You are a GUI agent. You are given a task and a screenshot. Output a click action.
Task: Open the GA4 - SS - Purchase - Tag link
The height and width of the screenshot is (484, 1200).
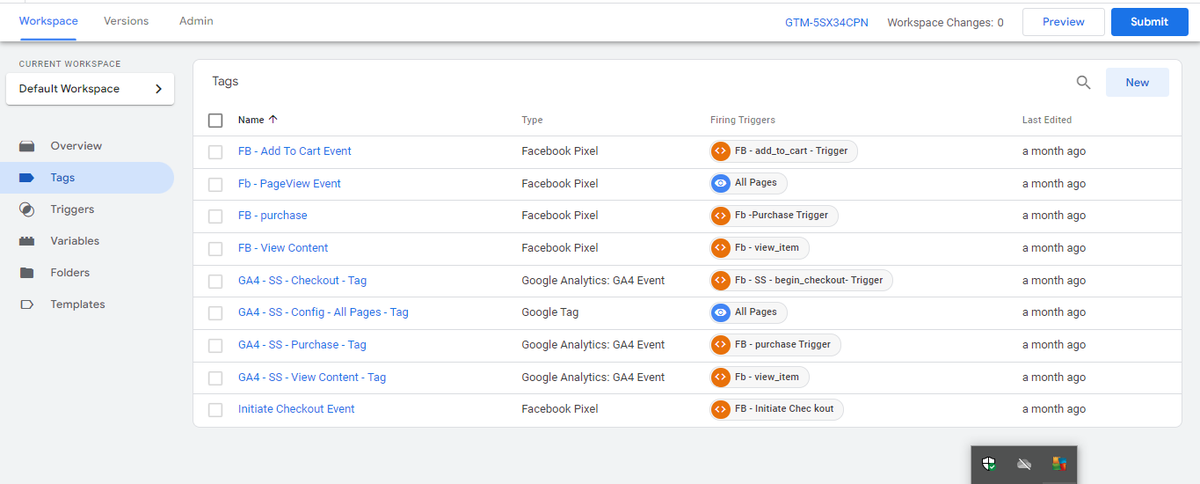coord(302,345)
